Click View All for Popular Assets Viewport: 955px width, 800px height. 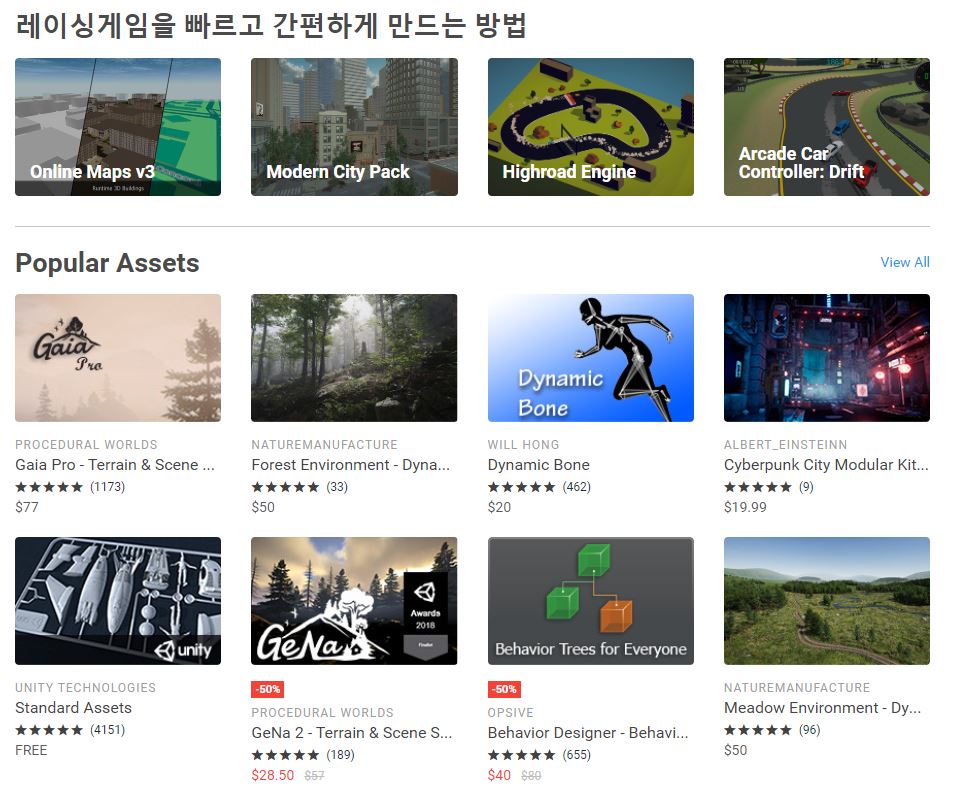[904, 262]
